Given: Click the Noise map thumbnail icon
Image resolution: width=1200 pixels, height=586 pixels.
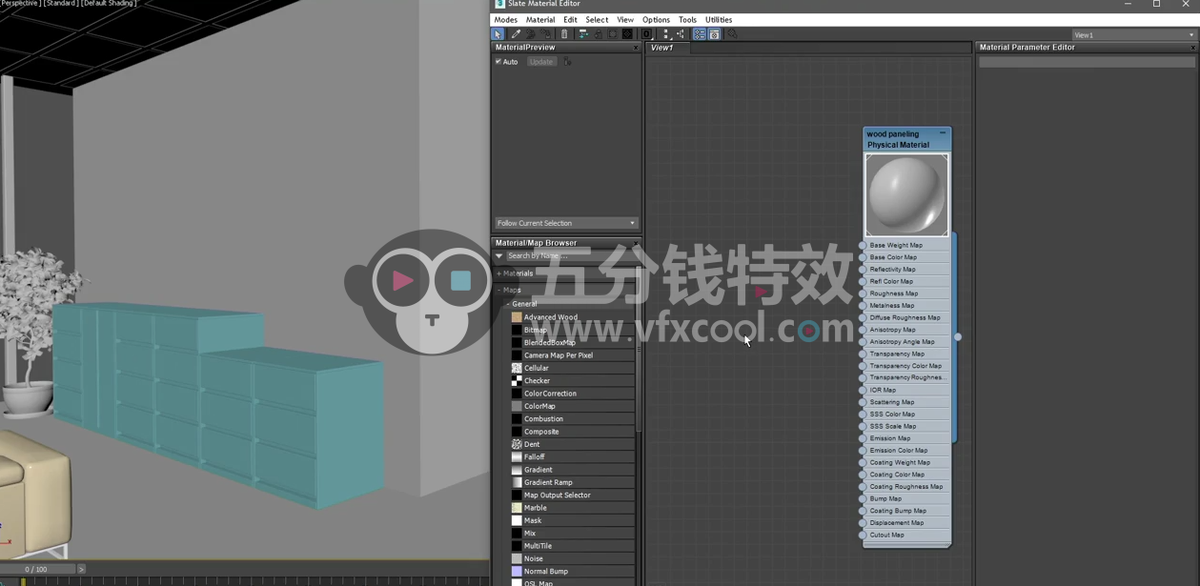Looking at the screenshot, I should [517, 559].
